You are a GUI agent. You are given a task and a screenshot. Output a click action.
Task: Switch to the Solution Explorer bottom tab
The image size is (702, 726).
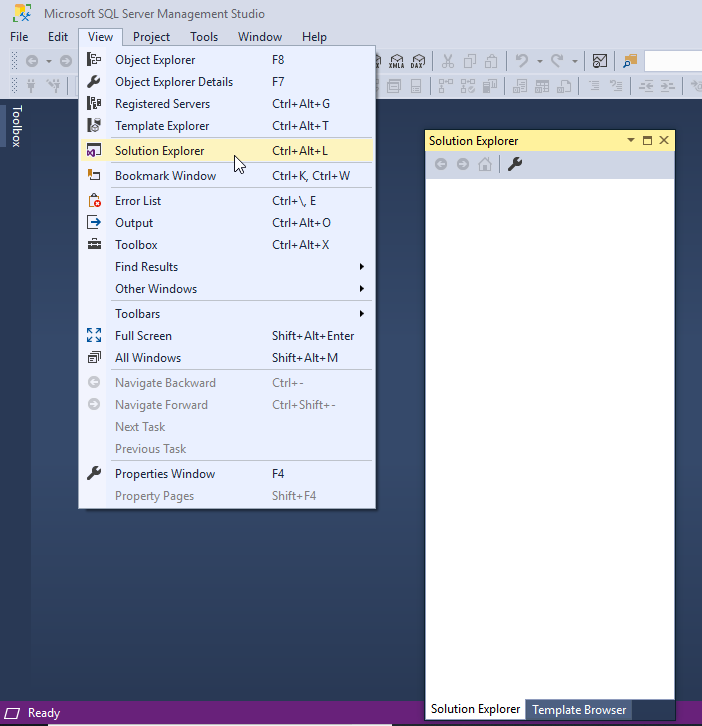coord(476,709)
